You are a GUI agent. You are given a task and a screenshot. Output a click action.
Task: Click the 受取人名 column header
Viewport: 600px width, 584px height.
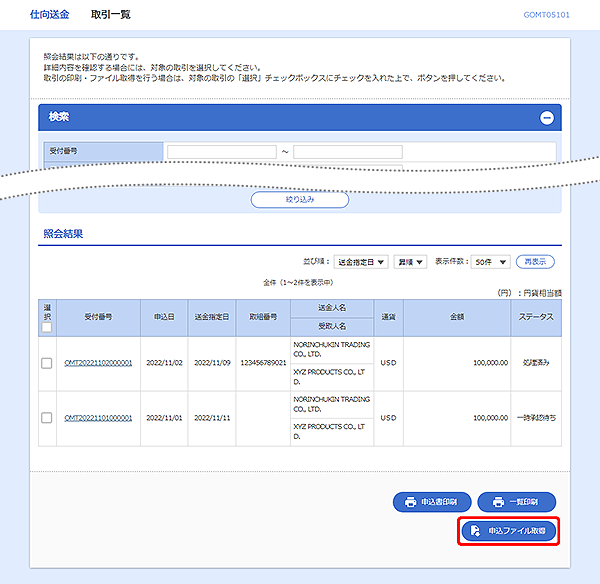tap(332, 326)
